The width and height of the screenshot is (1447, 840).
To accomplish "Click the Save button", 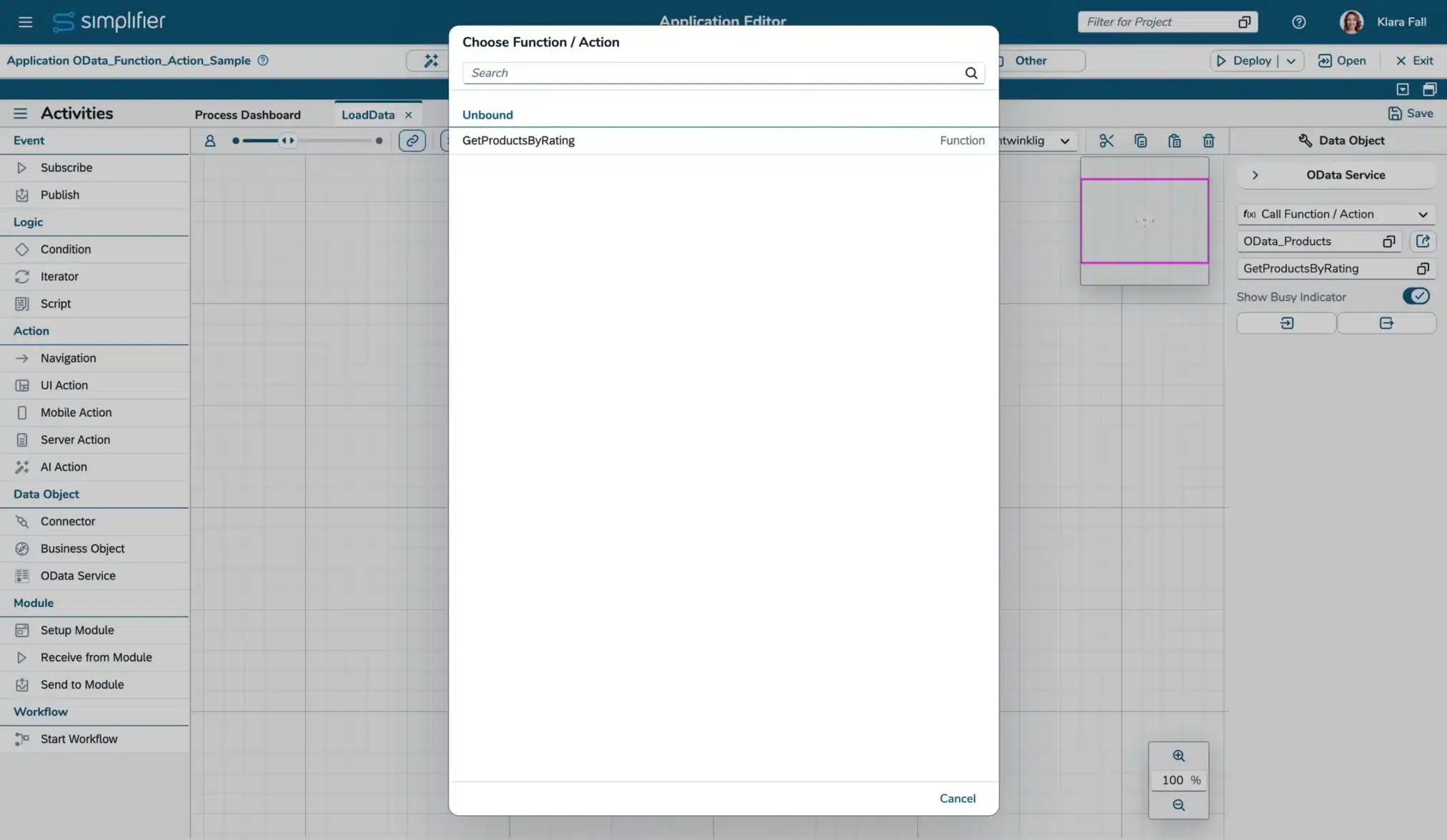I will pos(1410,114).
